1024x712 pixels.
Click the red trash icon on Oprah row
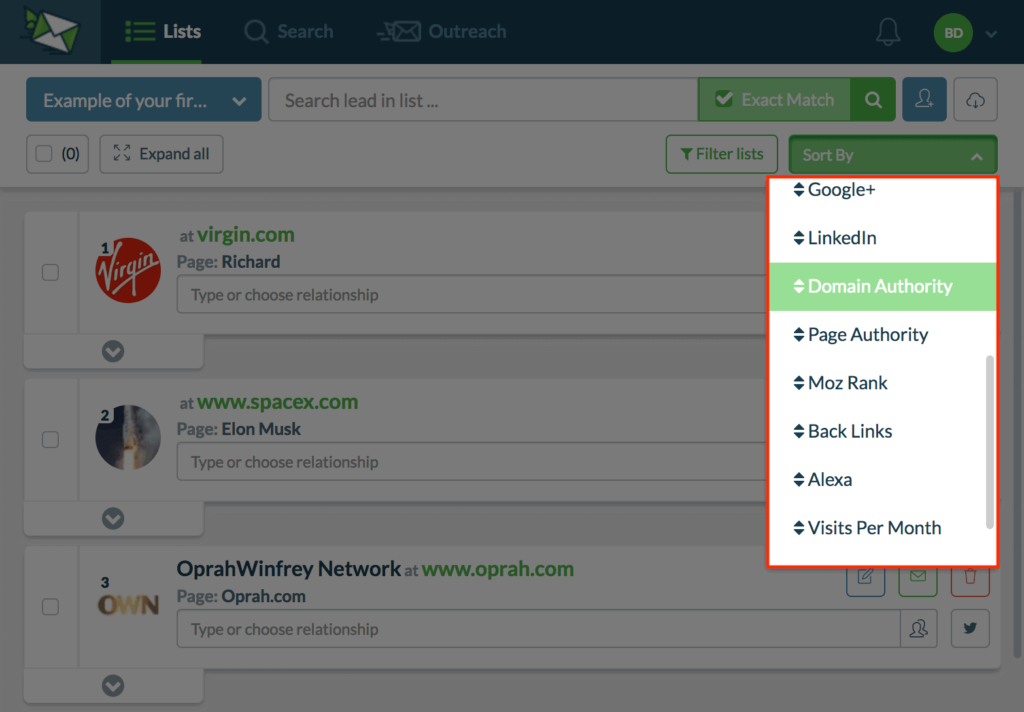(970, 577)
